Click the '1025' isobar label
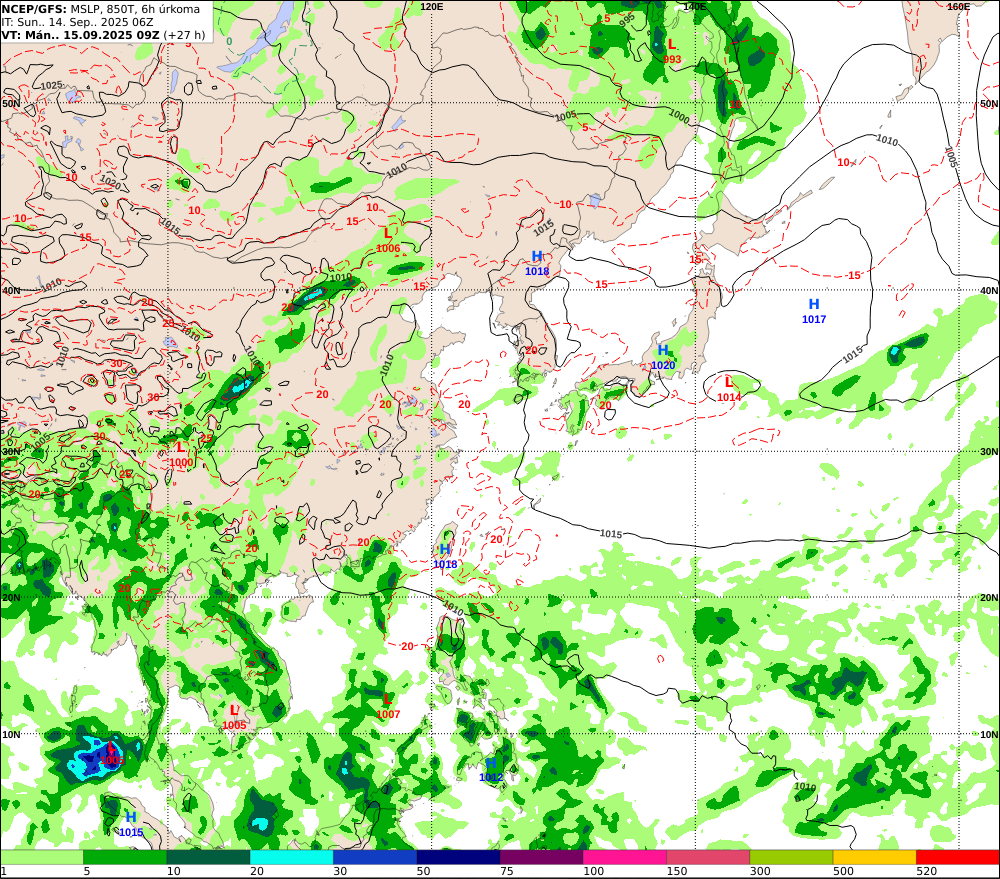 [x=52, y=85]
